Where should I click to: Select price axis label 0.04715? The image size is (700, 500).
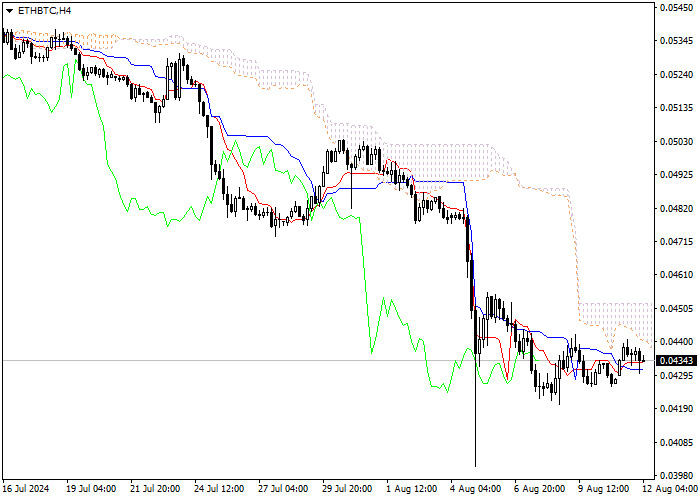coord(676,242)
